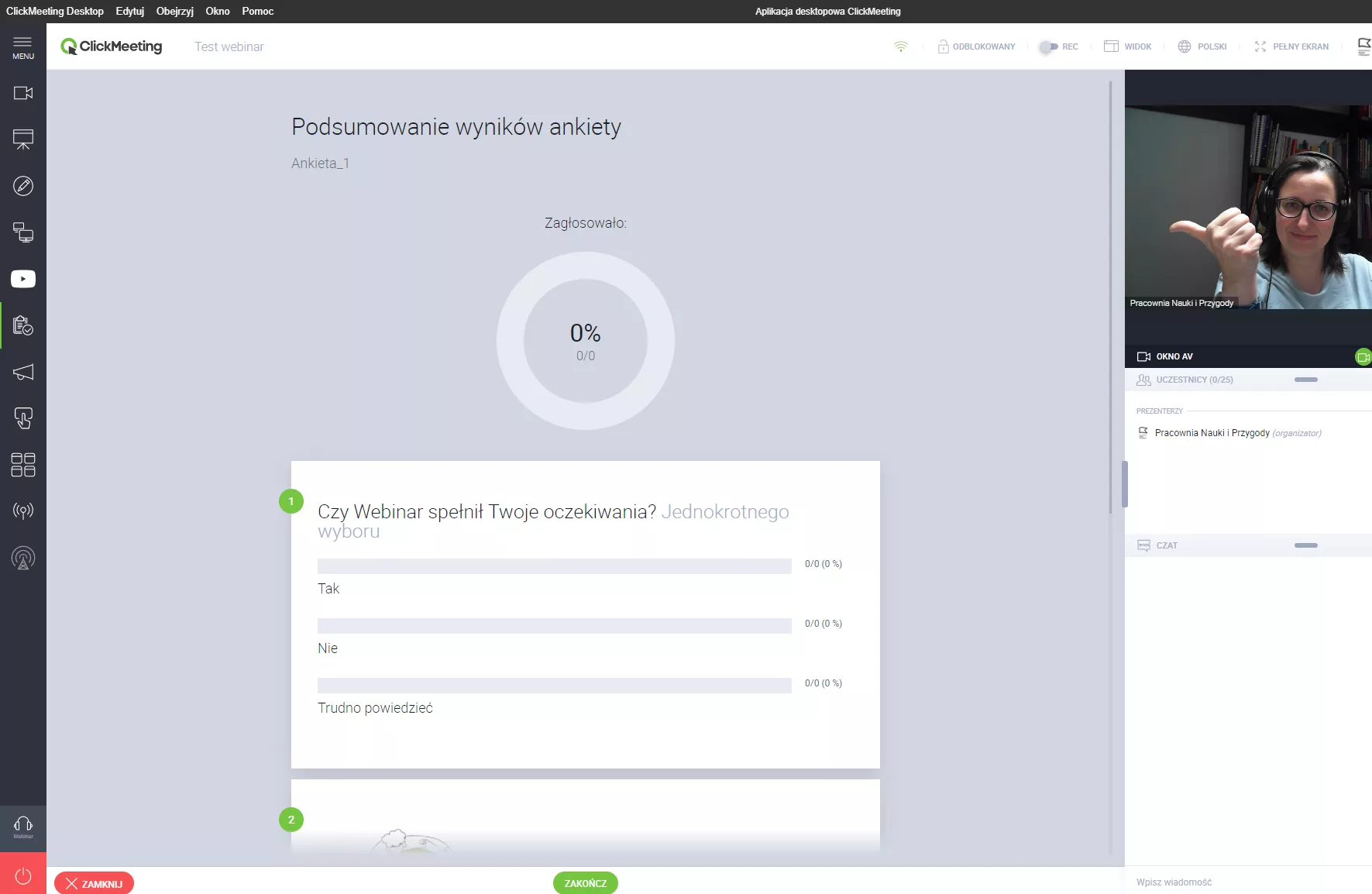Image resolution: width=1372 pixels, height=894 pixels.
Task: Open the Okno menu
Action: 217,11
